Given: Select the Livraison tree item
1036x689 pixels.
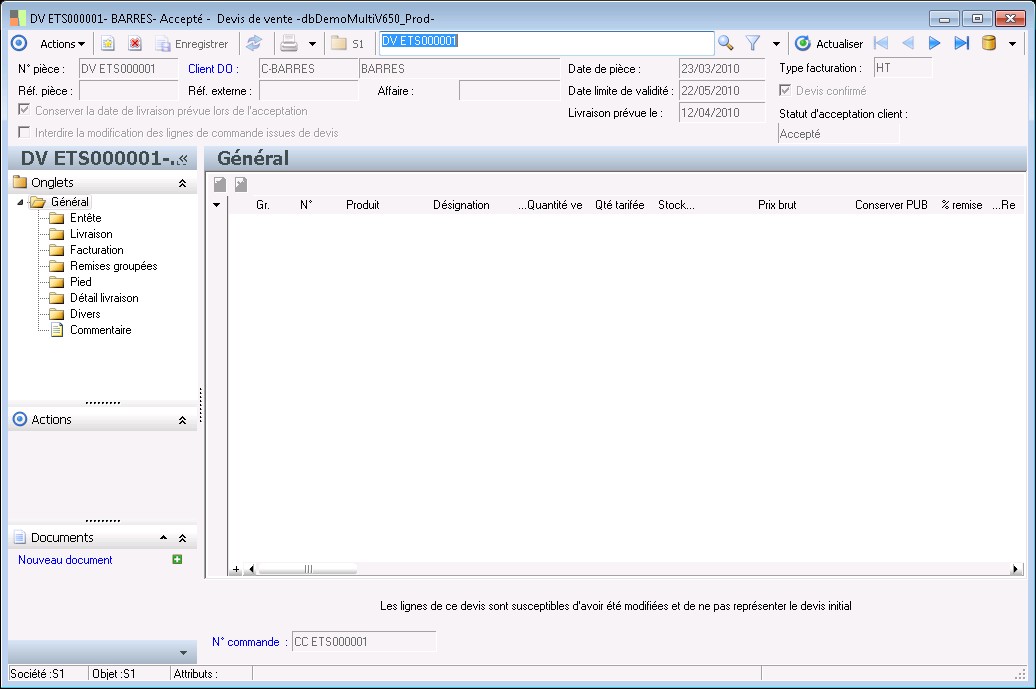Looking at the screenshot, I should pos(91,234).
